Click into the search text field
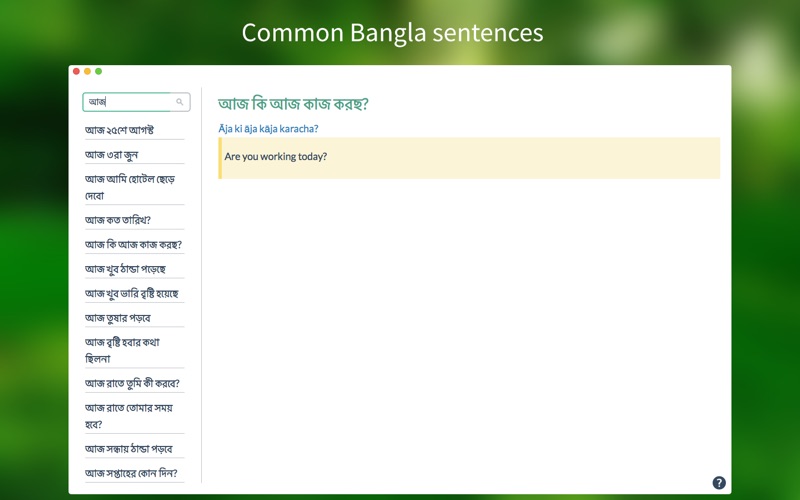800x500 pixels. coord(128,102)
